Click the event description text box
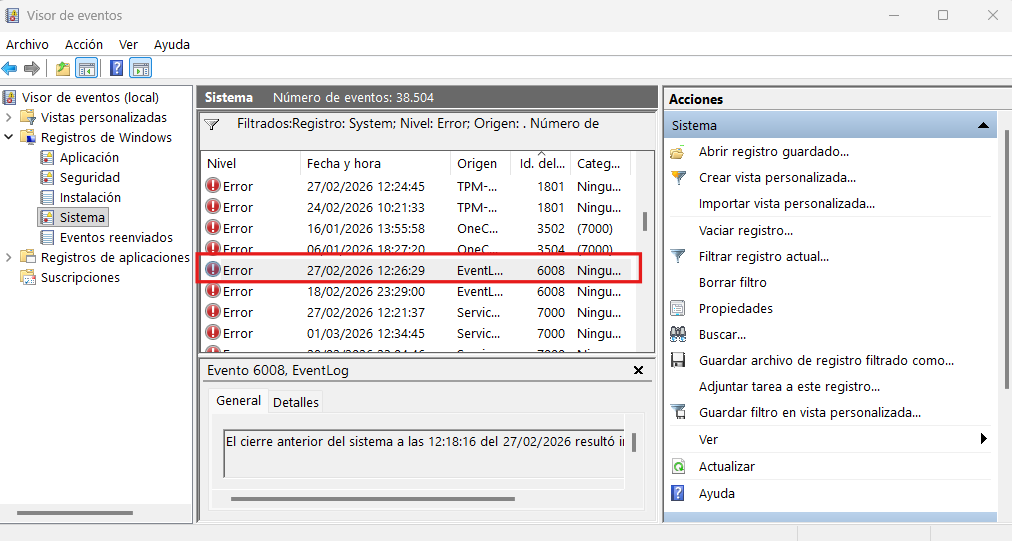Viewport: 1012px width, 541px height. coord(424,453)
